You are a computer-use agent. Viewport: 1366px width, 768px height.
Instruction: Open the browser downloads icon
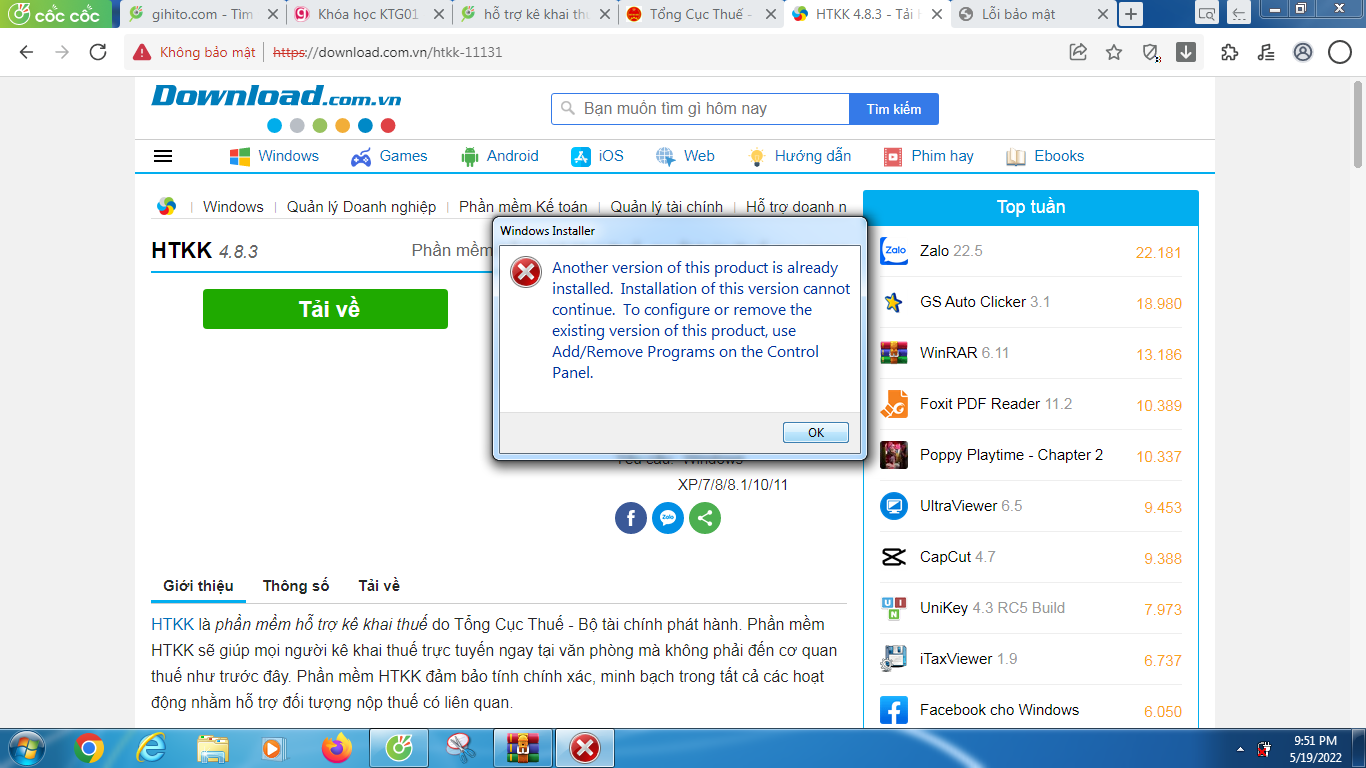1186,52
